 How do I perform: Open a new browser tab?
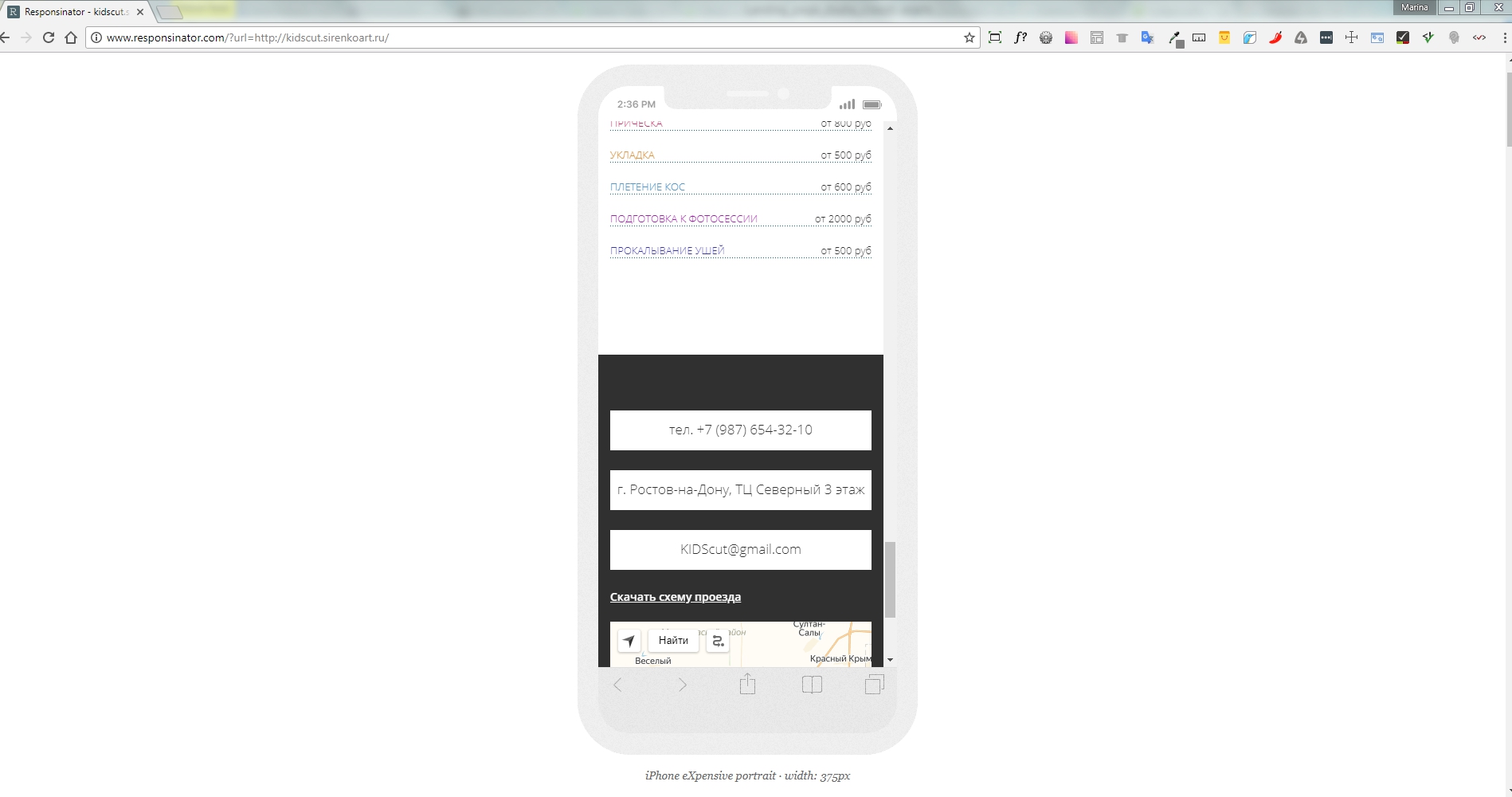170,13
